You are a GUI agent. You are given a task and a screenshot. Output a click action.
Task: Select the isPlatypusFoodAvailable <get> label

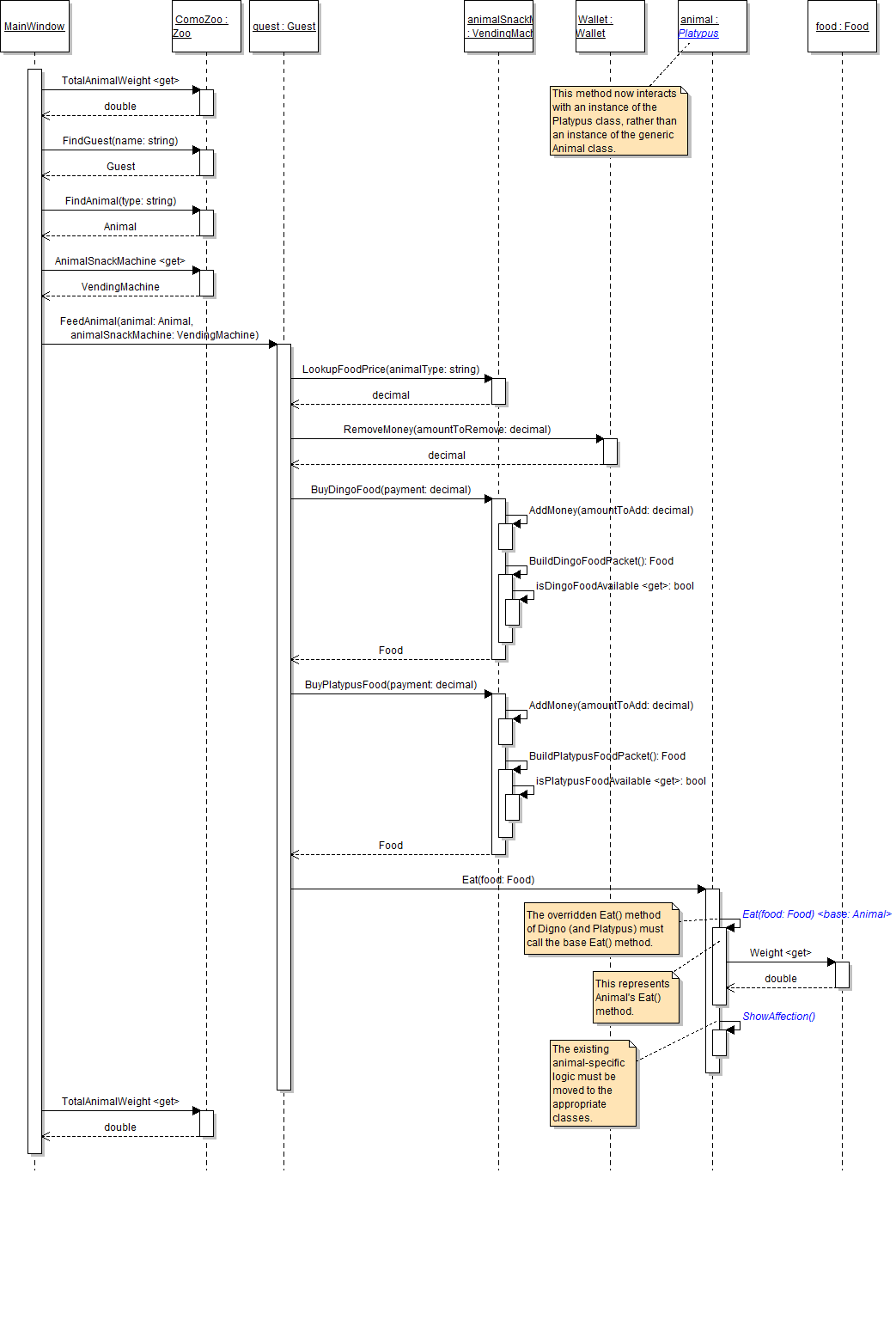pyautogui.click(x=620, y=781)
